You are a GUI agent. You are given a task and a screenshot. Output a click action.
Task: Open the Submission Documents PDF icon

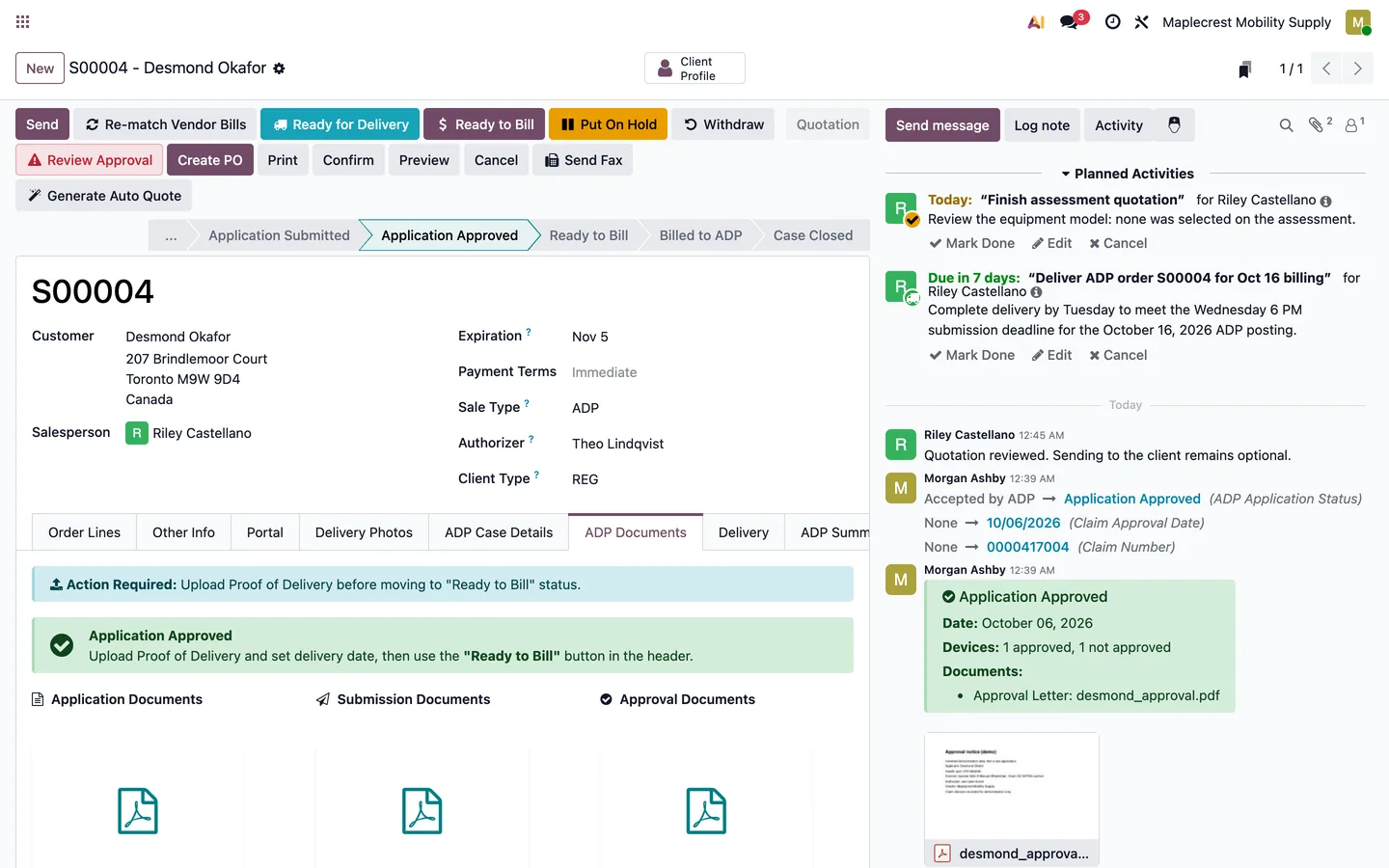[422, 810]
